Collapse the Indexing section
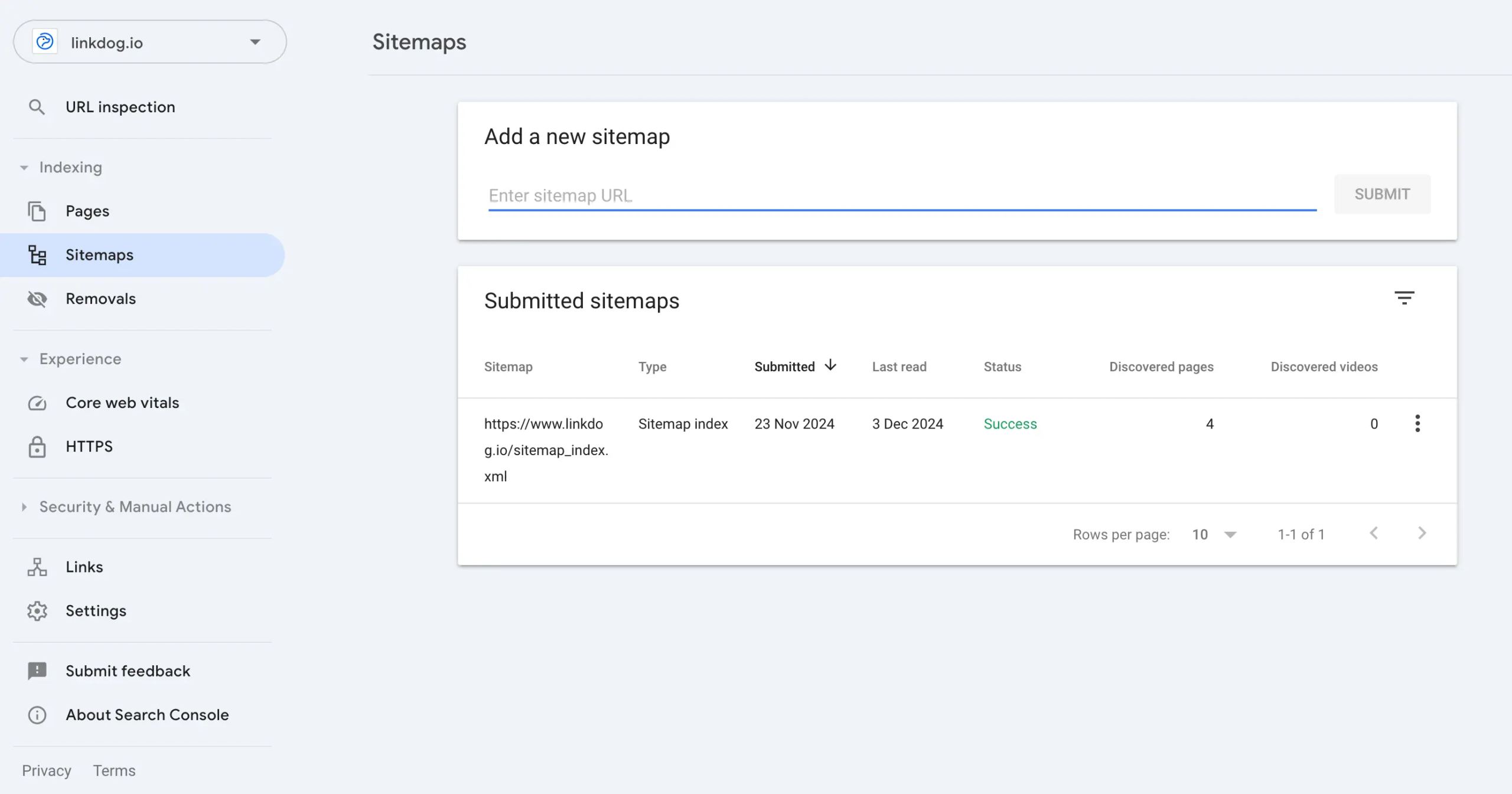1512x794 pixels. pyautogui.click(x=61, y=167)
